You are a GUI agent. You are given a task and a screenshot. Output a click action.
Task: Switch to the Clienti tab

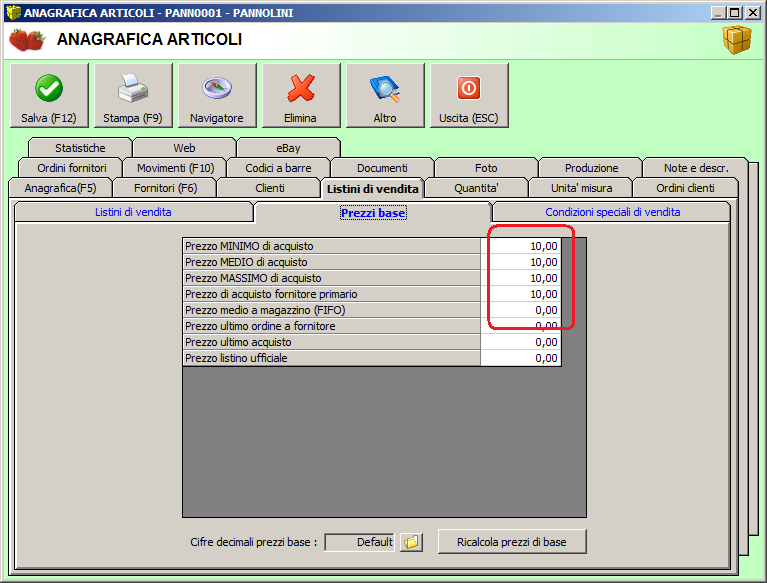[270, 188]
